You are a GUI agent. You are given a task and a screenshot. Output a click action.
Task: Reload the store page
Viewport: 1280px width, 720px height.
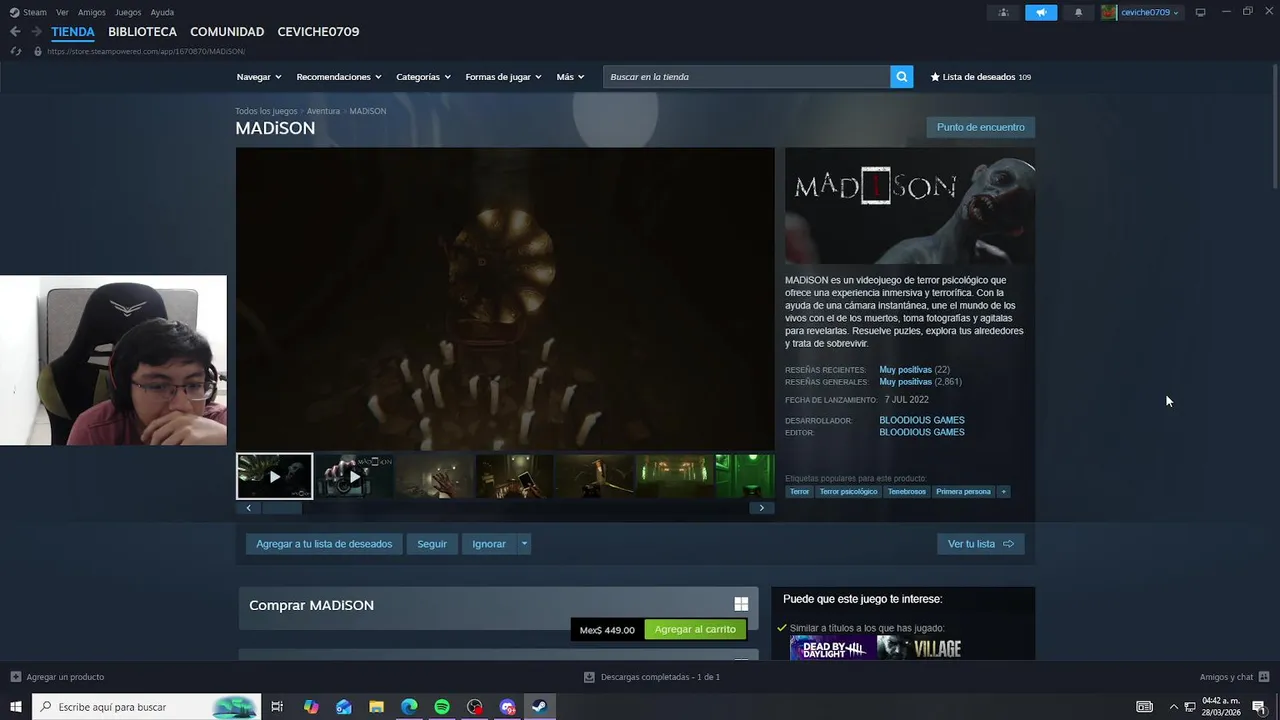click(15, 51)
